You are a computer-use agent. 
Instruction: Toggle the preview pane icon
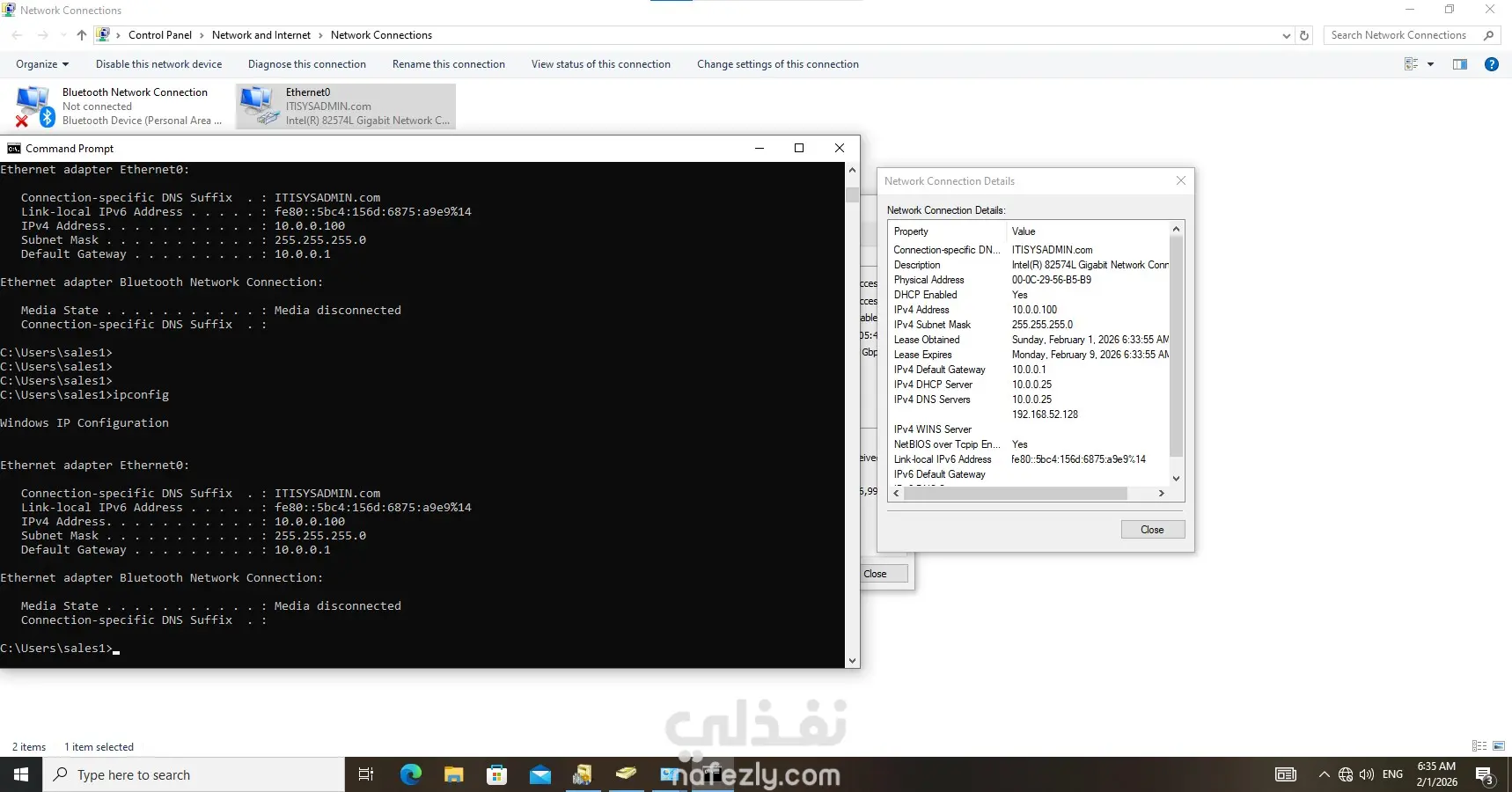coord(1460,64)
